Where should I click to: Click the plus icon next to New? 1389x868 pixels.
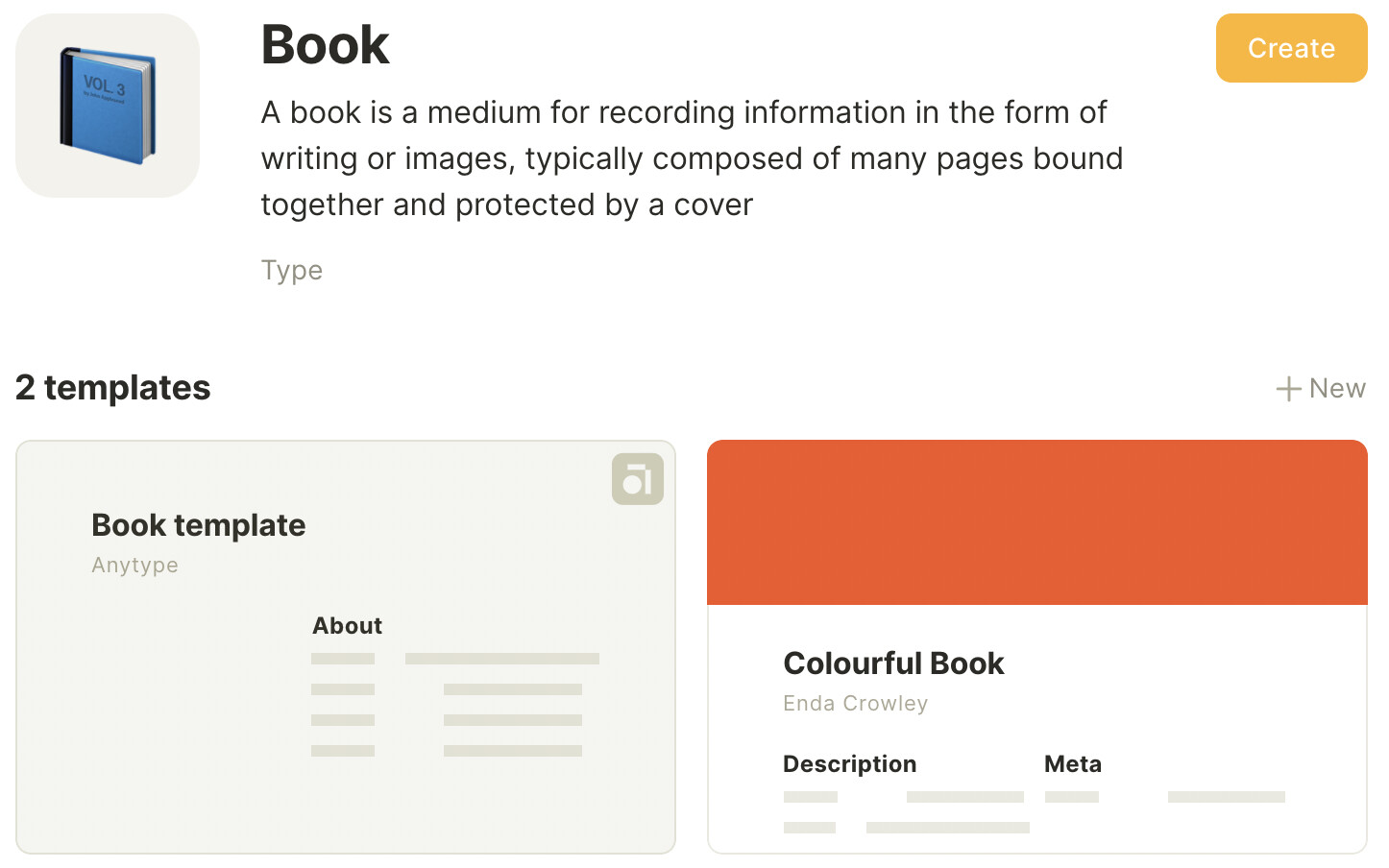coord(1287,388)
